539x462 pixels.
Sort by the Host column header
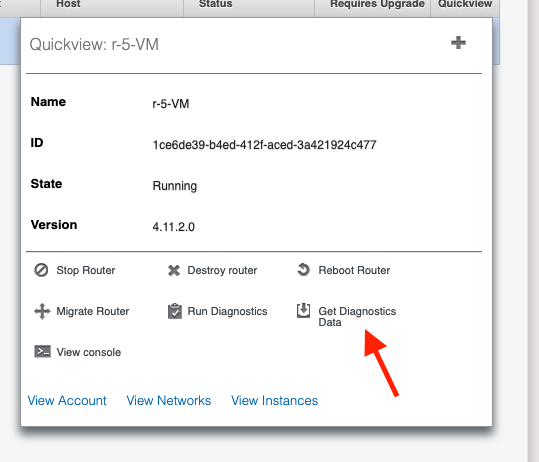(68, 4)
